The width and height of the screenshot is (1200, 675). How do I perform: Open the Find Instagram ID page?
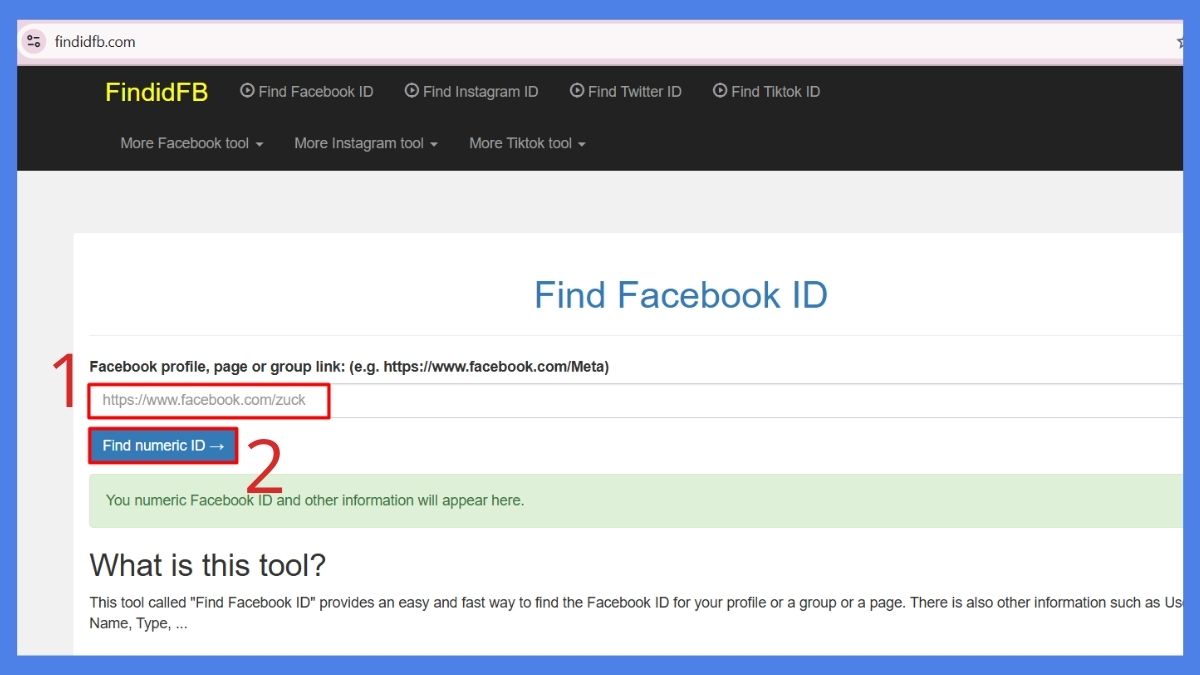pyautogui.click(x=480, y=91)
